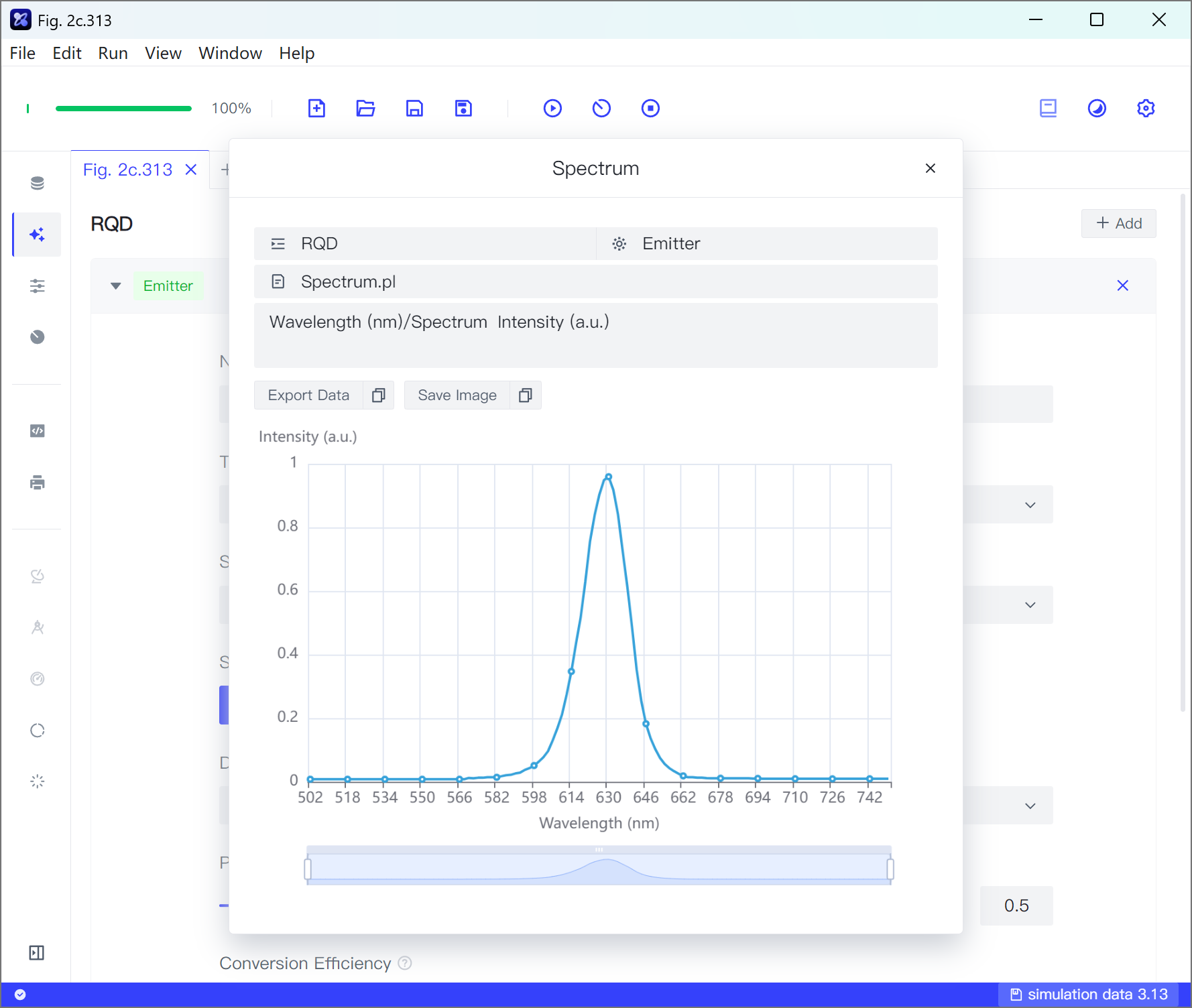Click the progress bar at 100%
This screenshot has width=1192, height=1008.
point(123,108)
